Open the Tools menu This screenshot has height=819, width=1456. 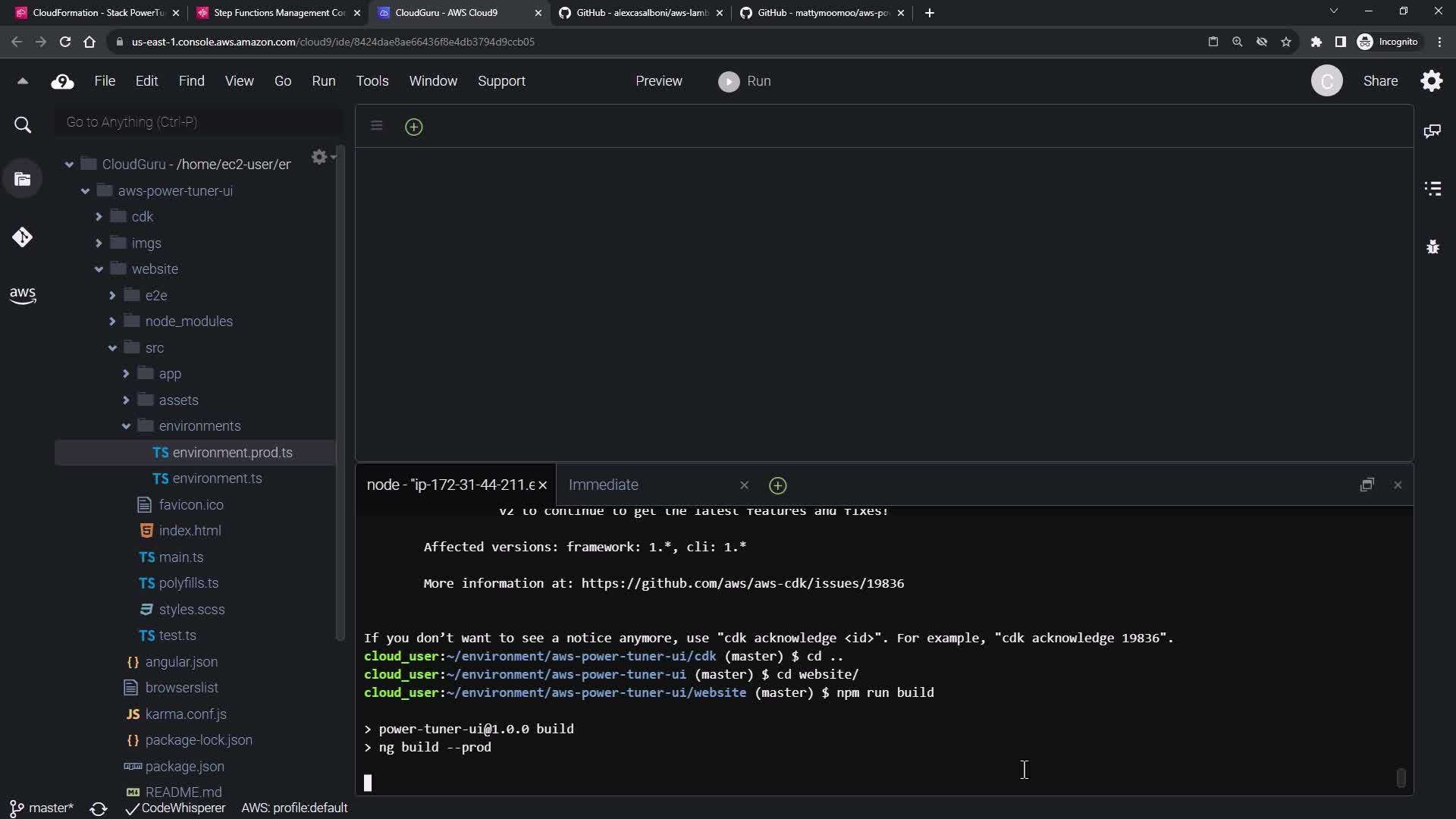(x=372, y=81)
